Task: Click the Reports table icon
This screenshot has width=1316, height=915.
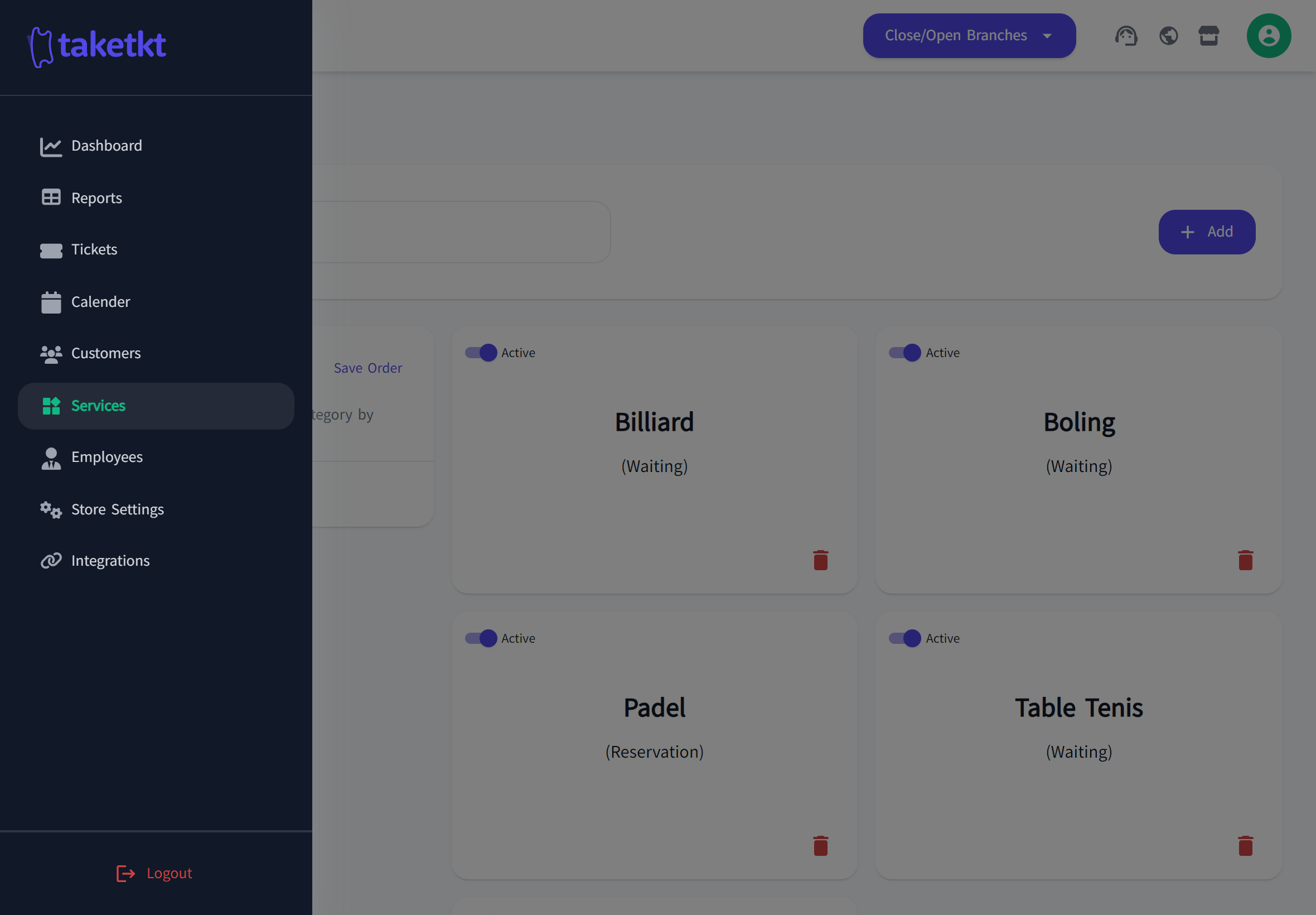Action: 51,198
